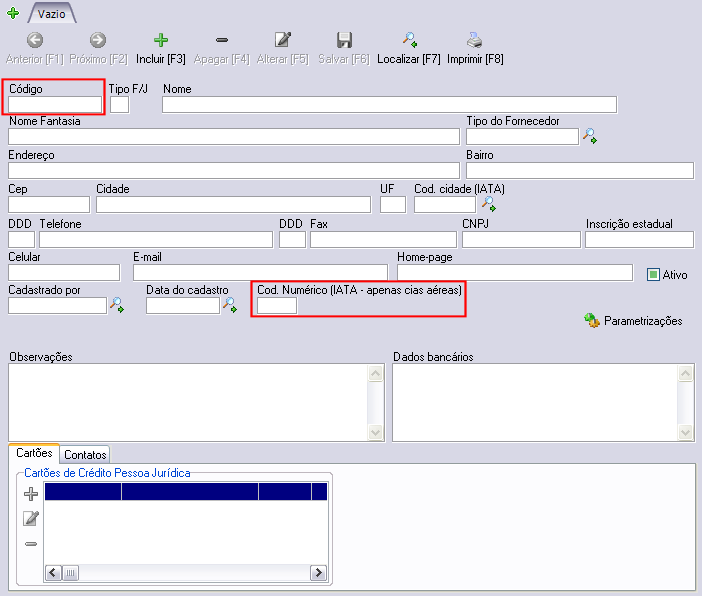Click the Alterar [F5] edit icon
This screenshot has height=596, width=702.
point(283,40)
